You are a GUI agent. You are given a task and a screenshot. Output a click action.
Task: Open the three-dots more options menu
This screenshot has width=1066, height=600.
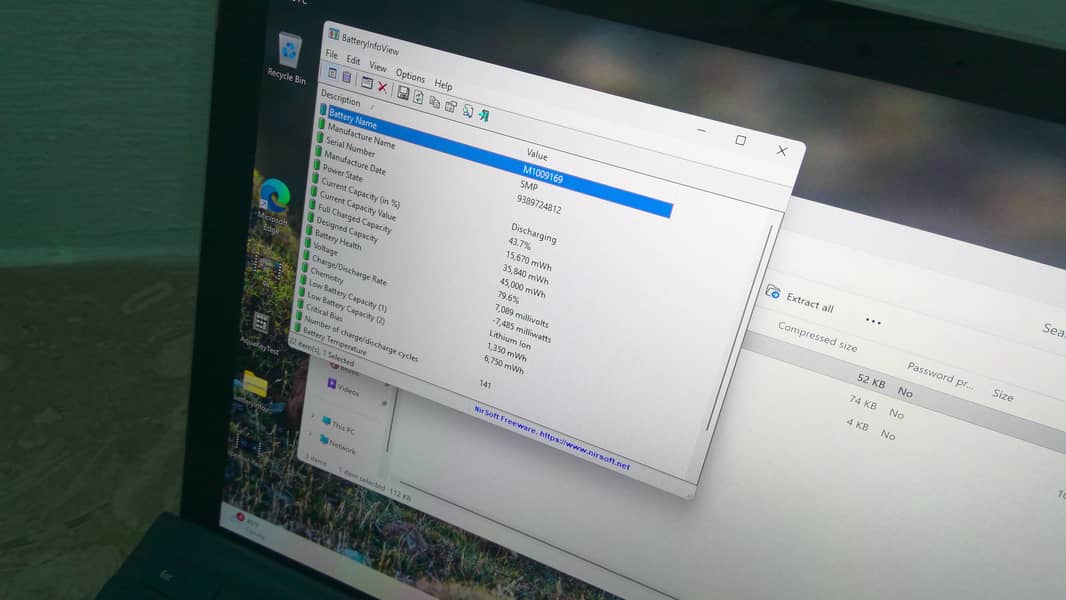872,321
